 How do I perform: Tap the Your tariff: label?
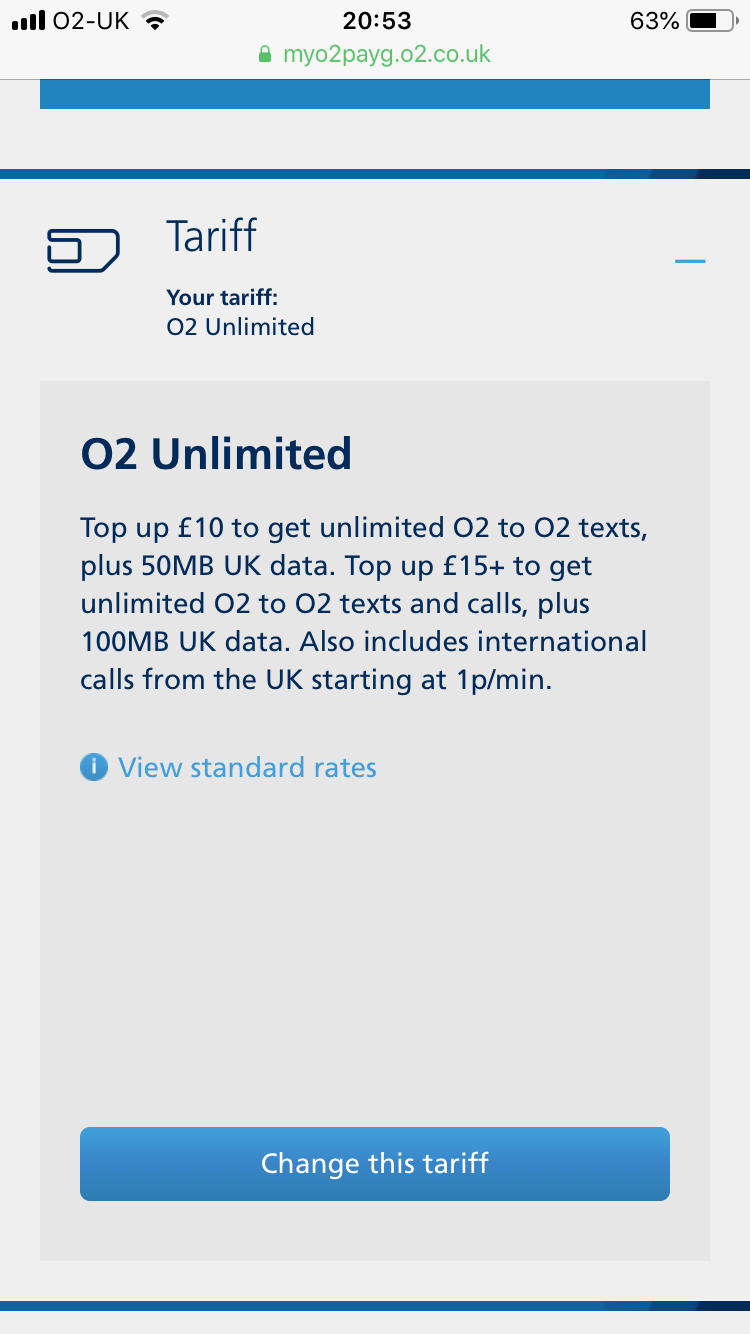222,297
